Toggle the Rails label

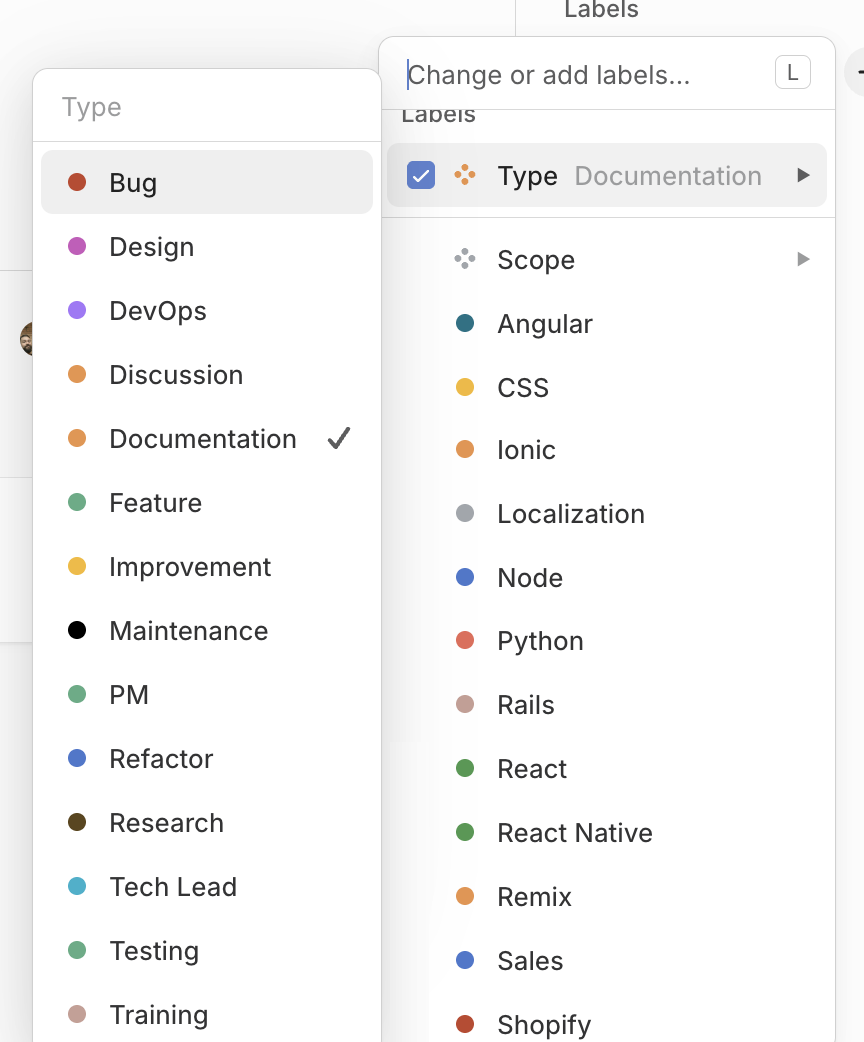point(607,704)
